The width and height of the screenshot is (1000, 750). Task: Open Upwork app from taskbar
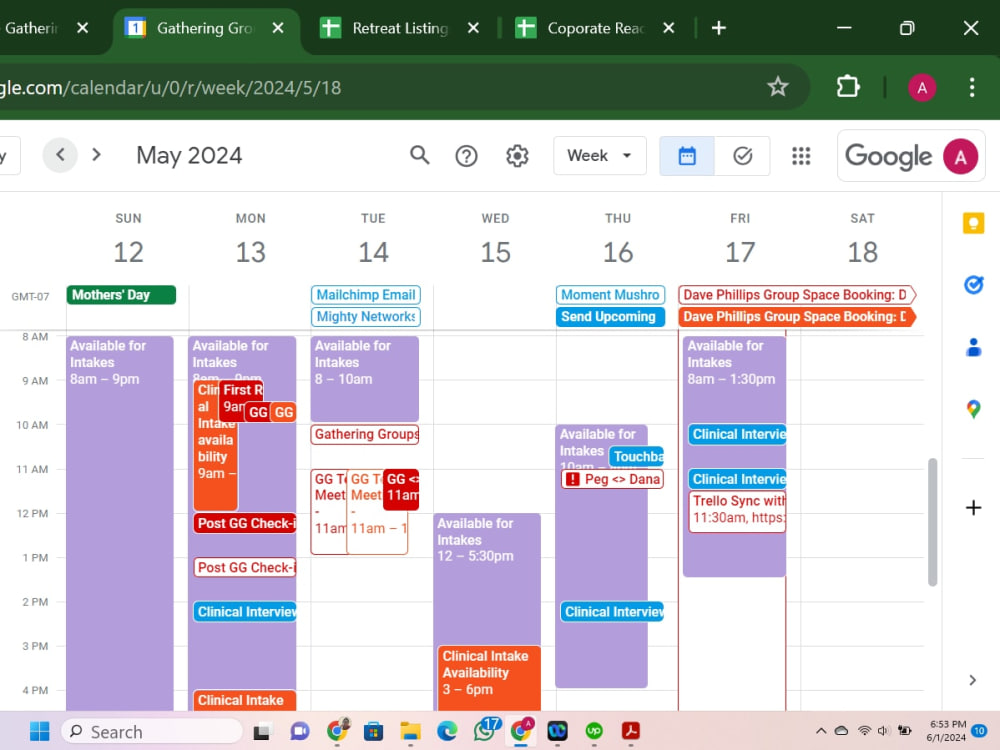(594, 731)
